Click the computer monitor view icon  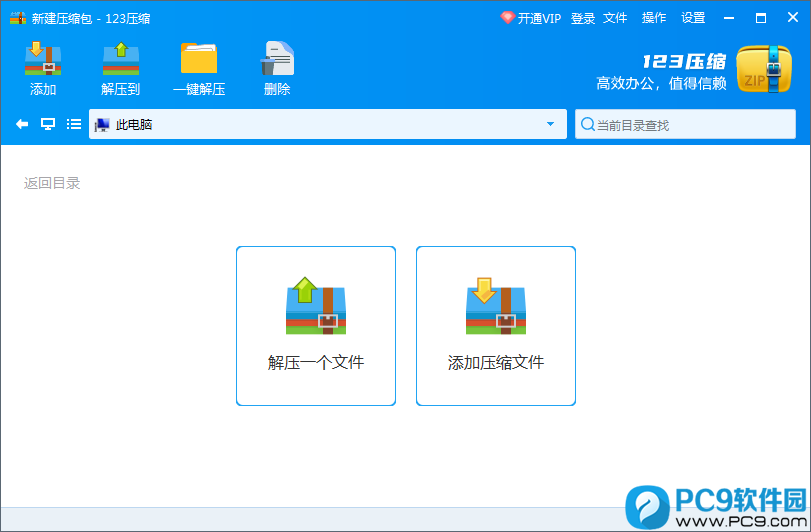(48, 124)
